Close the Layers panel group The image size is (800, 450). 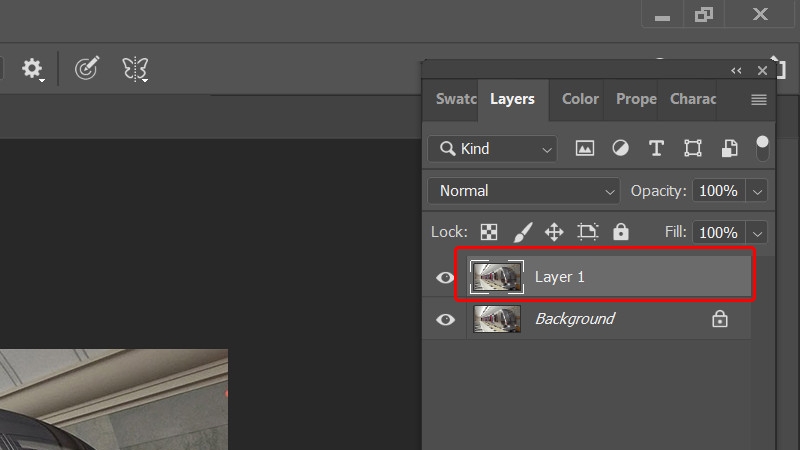[x=762, y=70]
